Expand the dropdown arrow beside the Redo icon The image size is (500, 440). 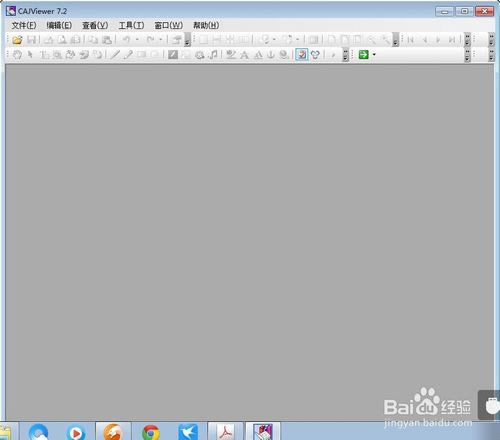(x=161, y=40)
